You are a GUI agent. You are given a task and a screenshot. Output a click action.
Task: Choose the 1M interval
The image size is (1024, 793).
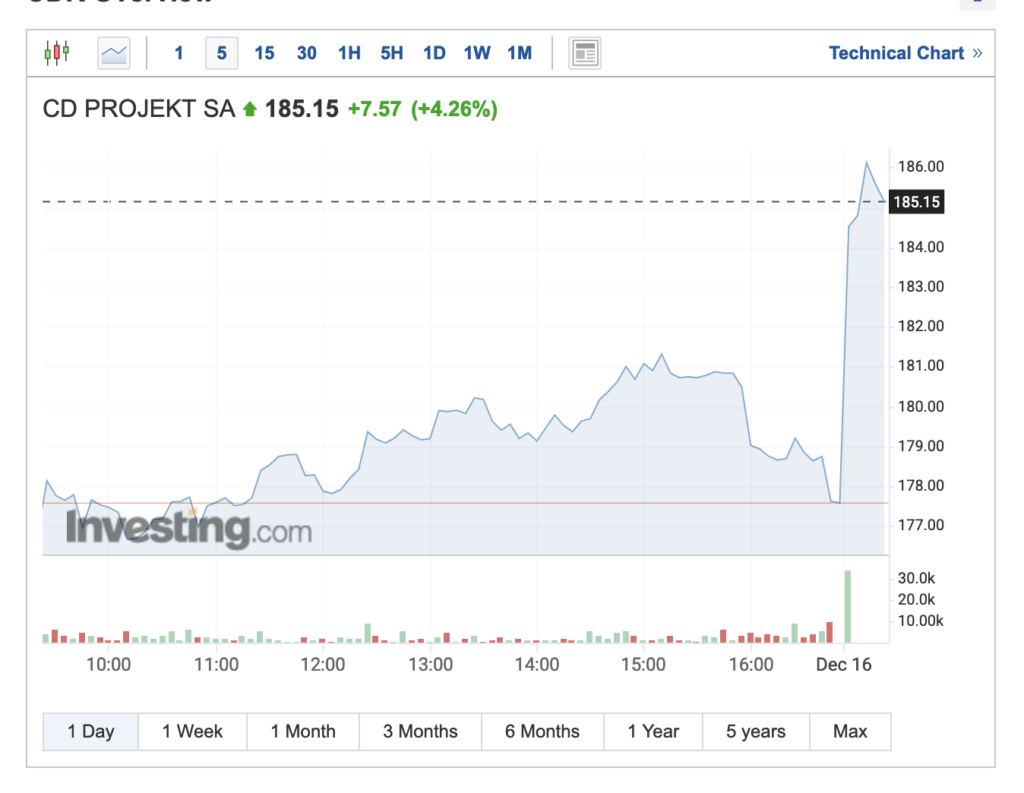coord(520,53)
